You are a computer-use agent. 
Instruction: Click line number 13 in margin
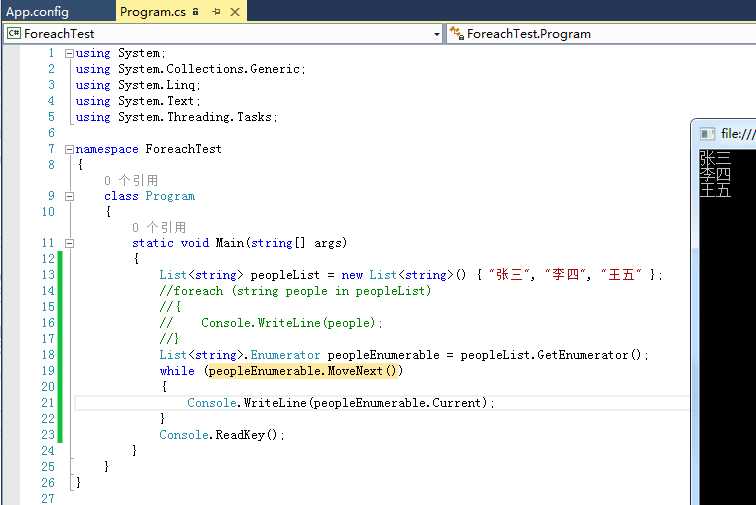coord(48,275)
